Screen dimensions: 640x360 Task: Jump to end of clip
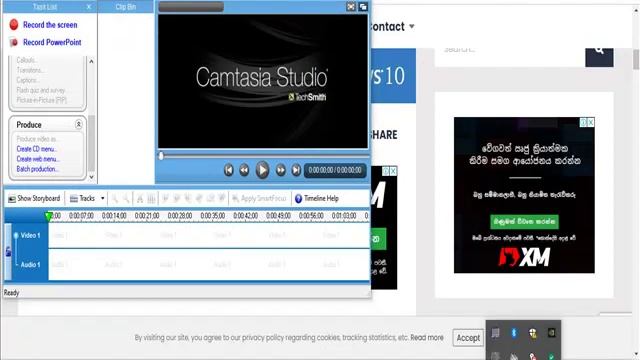pos(296,170)
